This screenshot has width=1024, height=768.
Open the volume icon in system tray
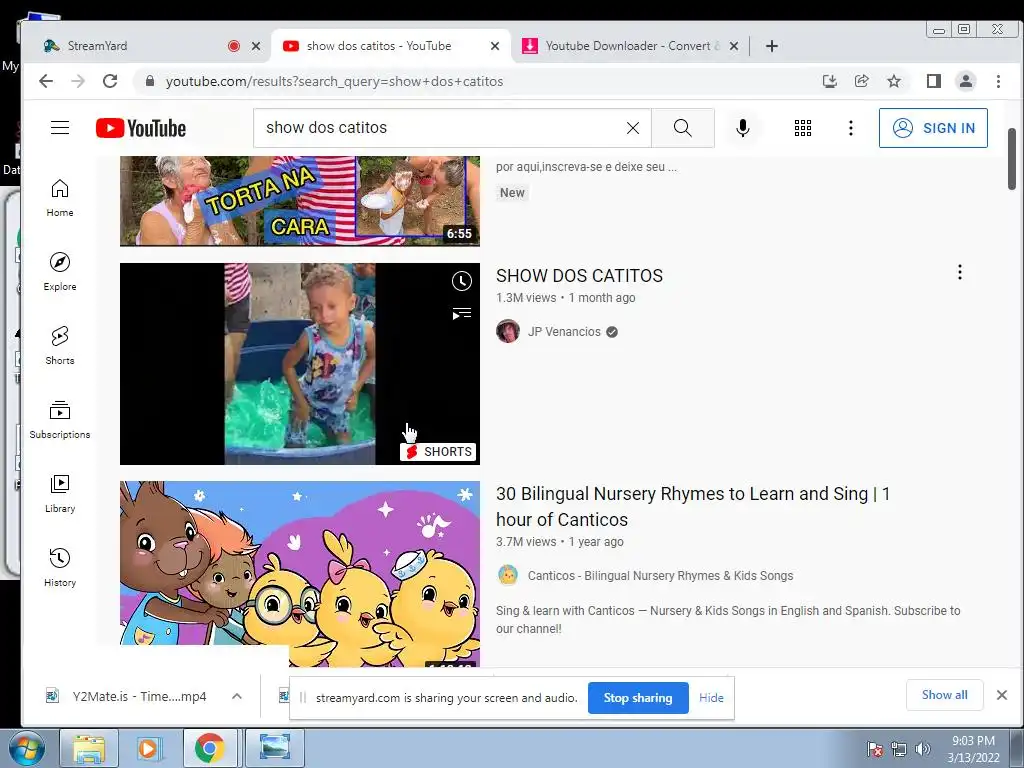point(923,749)
